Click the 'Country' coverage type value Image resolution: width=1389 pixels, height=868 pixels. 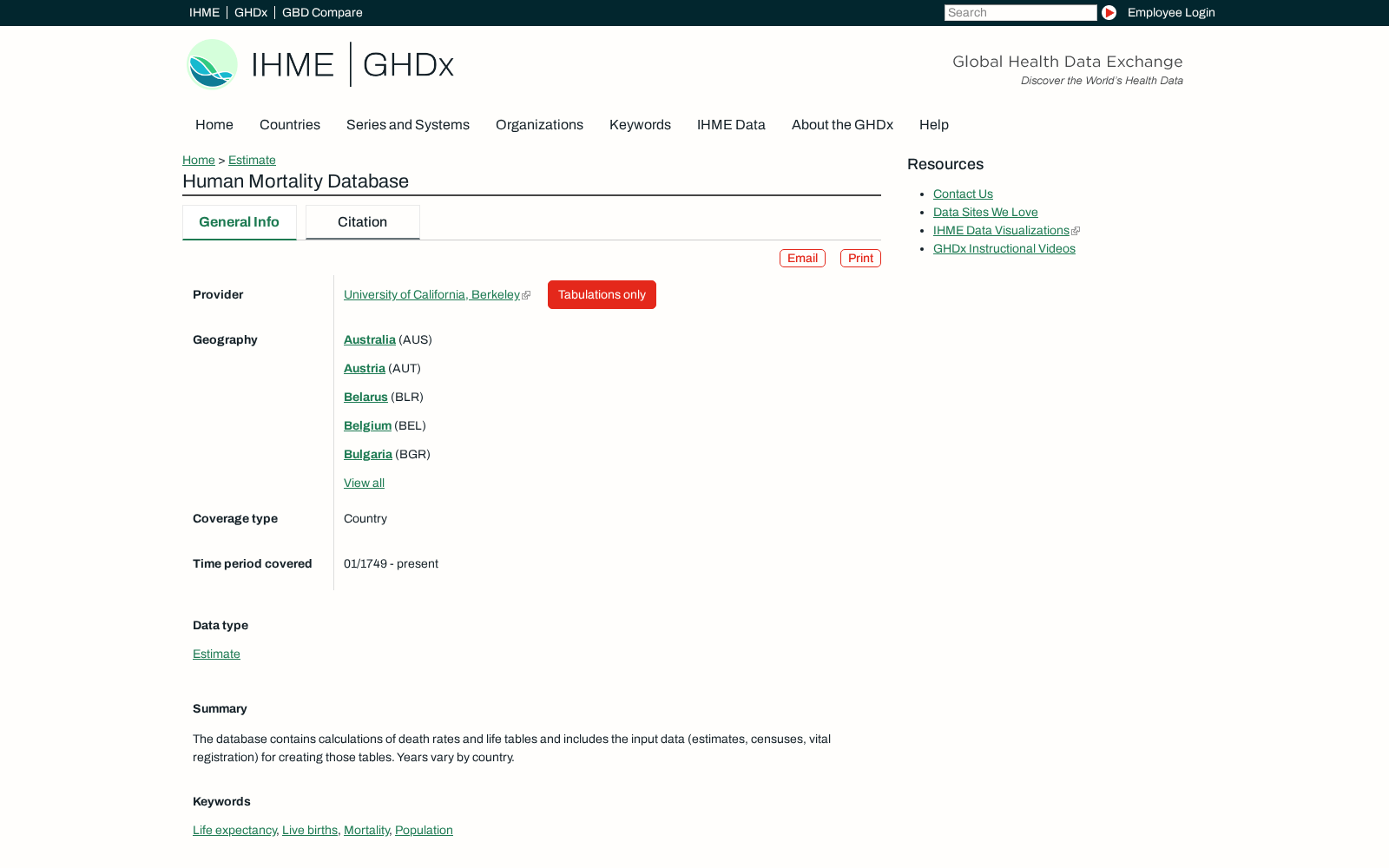tap(365, 519)
